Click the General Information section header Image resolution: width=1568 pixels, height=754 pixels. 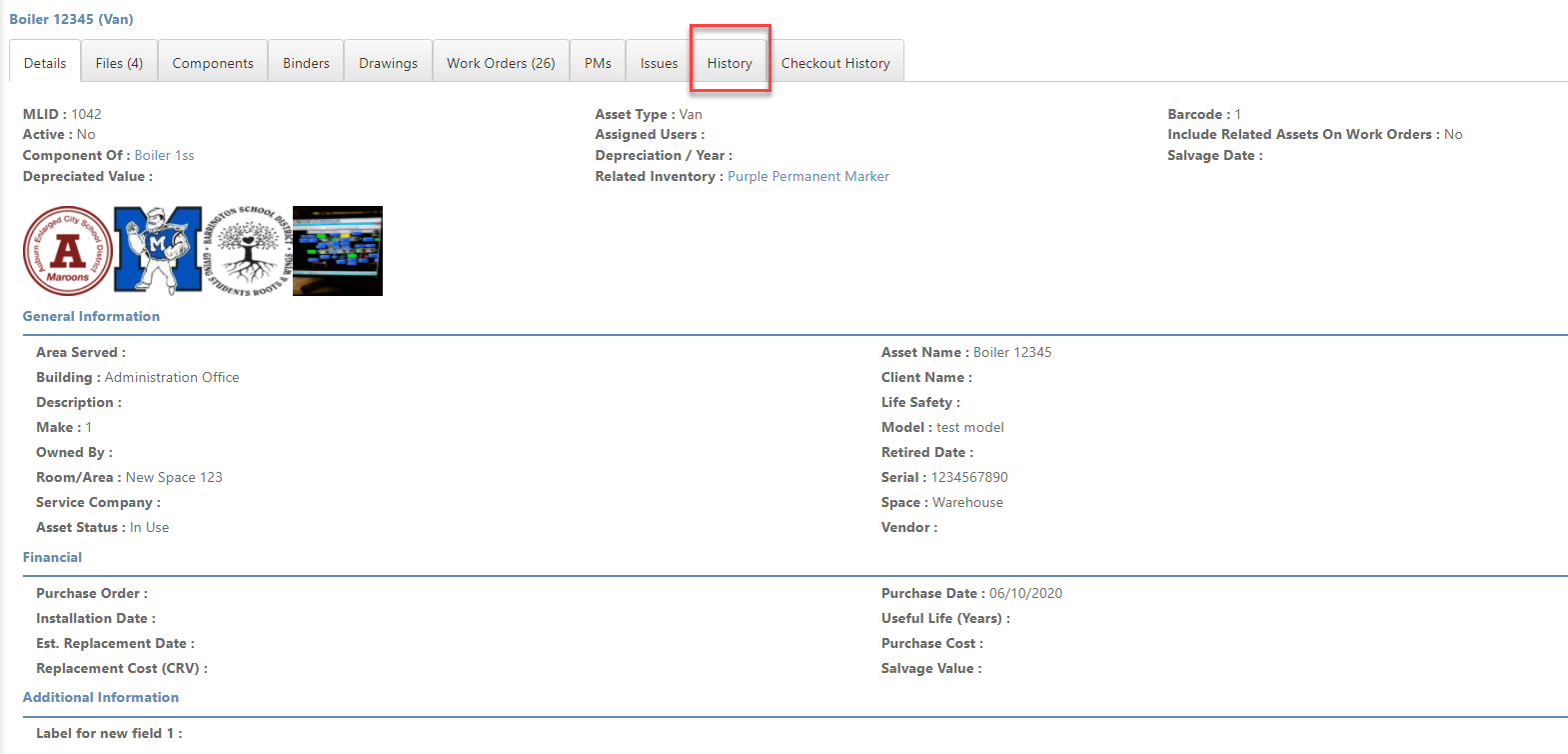tap(91, 316)
